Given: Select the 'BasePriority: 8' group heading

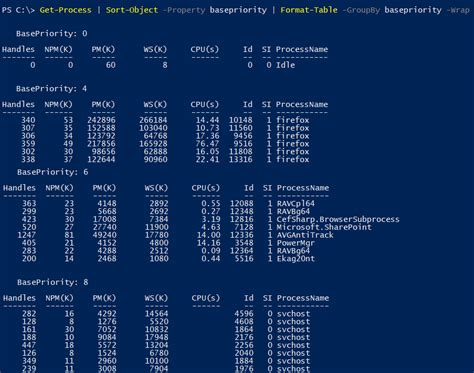Looking at the screenshot, I should 53,282.
